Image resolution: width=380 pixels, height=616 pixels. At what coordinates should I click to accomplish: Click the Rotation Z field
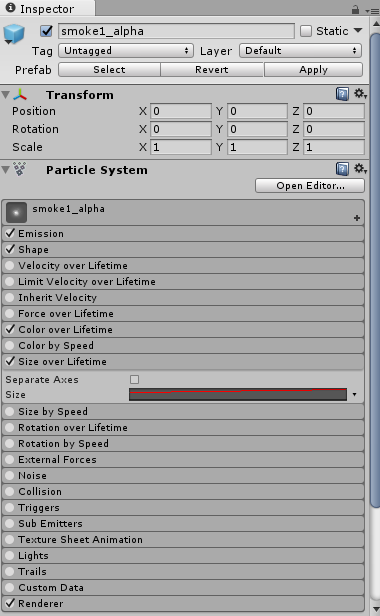[334, 129]
